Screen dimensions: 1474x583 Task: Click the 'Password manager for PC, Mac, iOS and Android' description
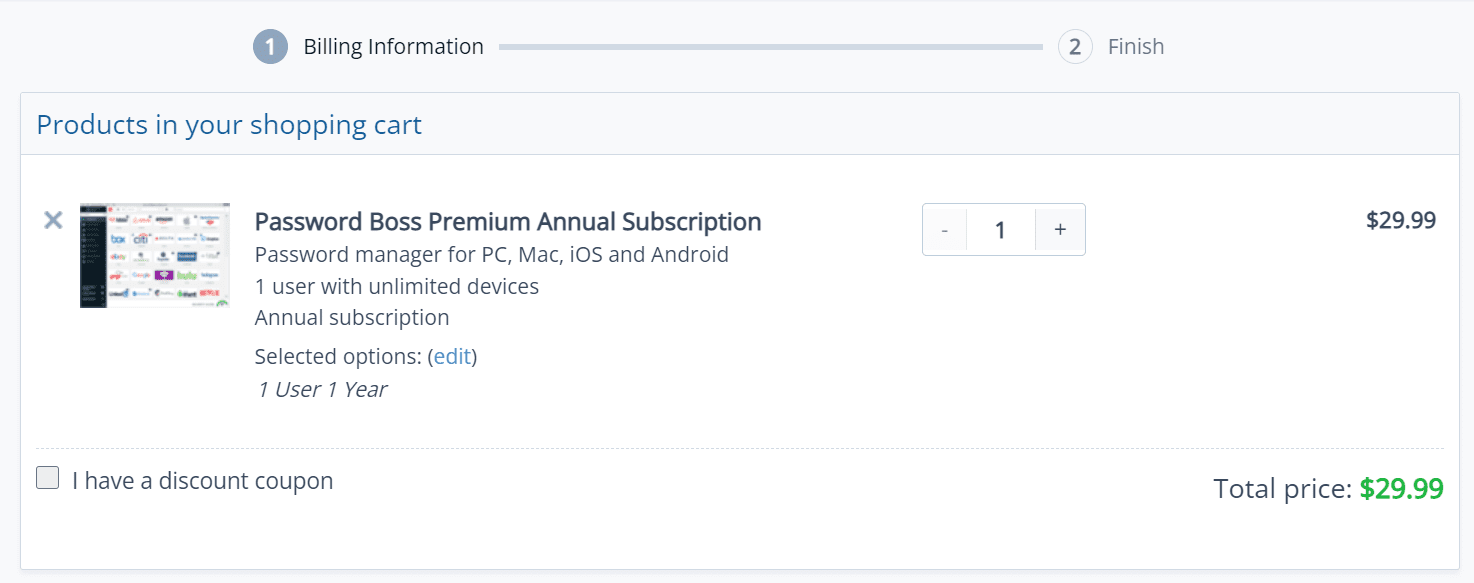[x=492, y=254]
